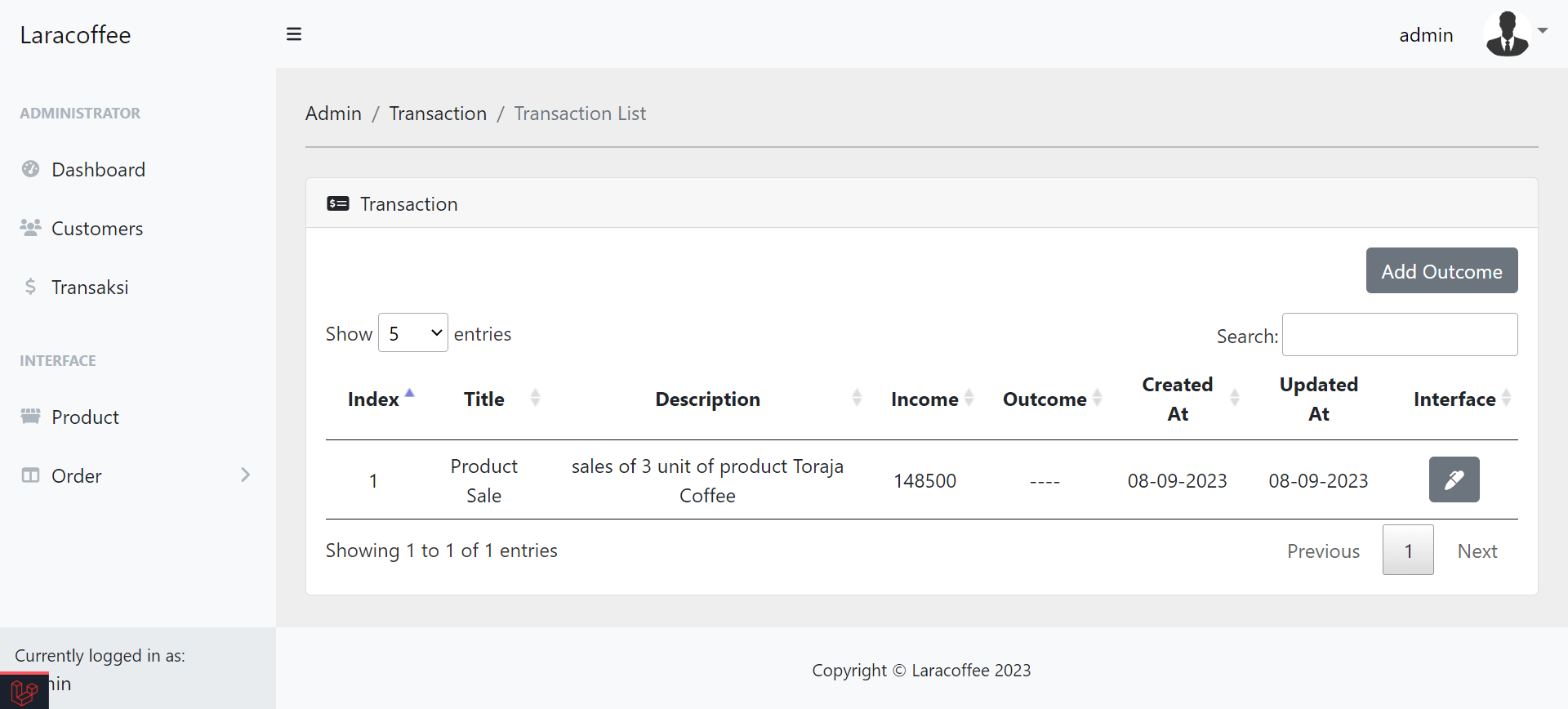Sort the table by Description column
The width and height of the screenshot is (1568, 709).
pos(707,399)
